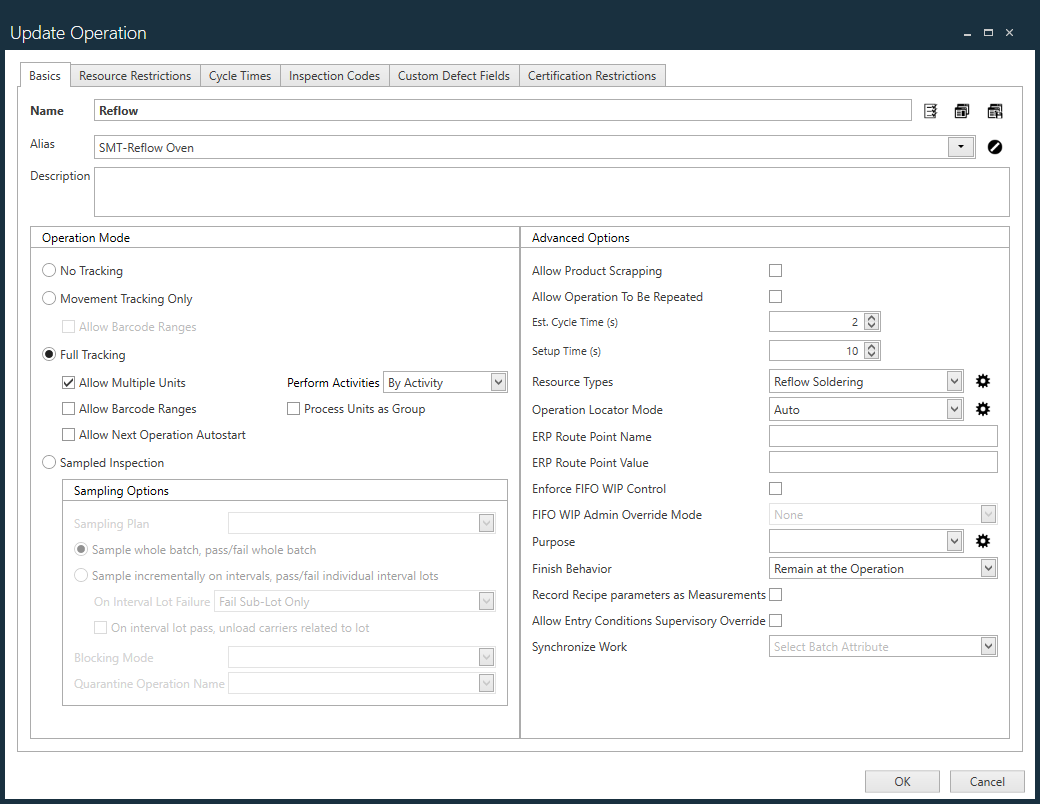Switch to the Cycle Times tab
This screenshot has height=804, width=1040.
coord(240,75)
